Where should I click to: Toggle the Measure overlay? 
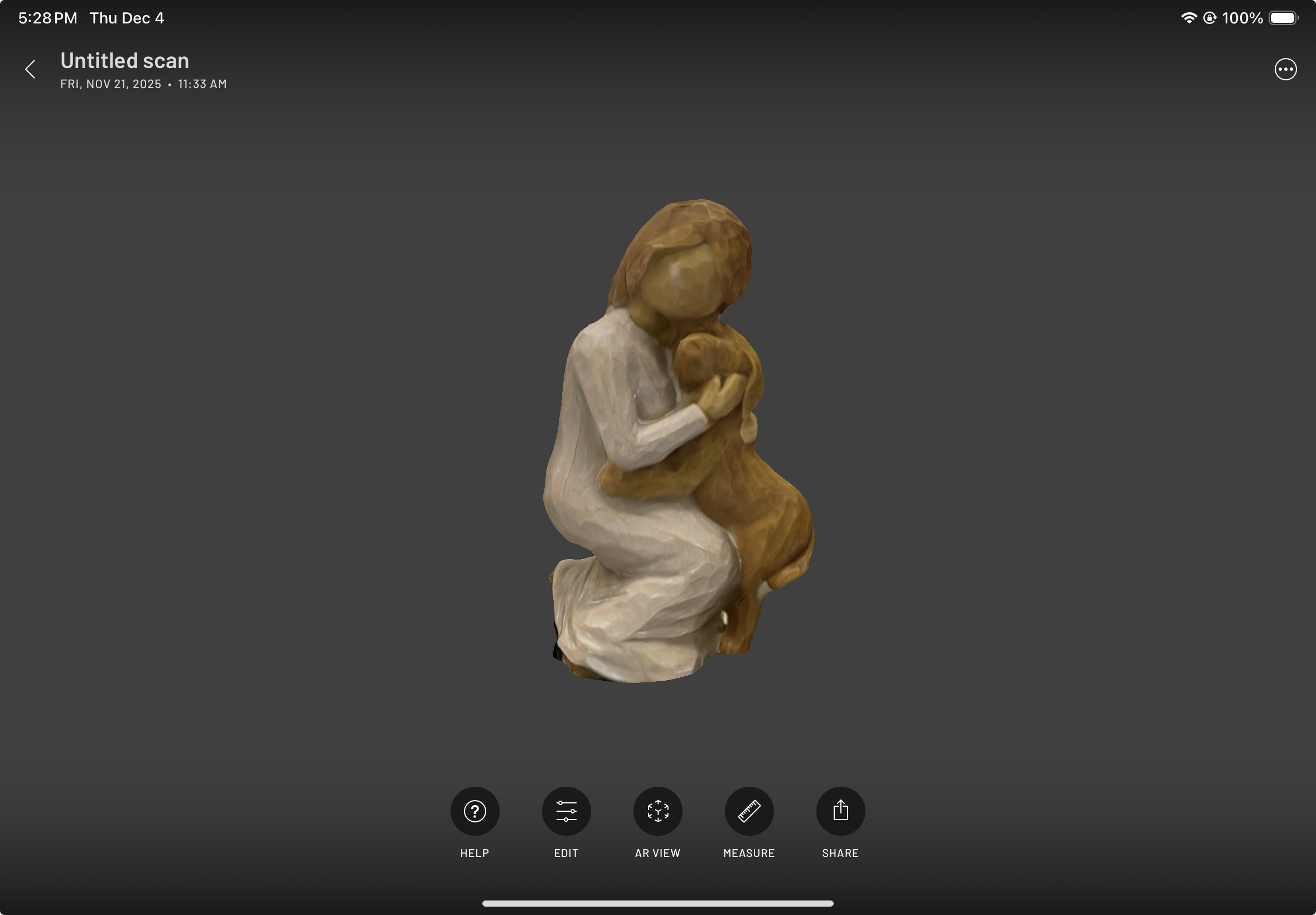[x=749, y=811]
